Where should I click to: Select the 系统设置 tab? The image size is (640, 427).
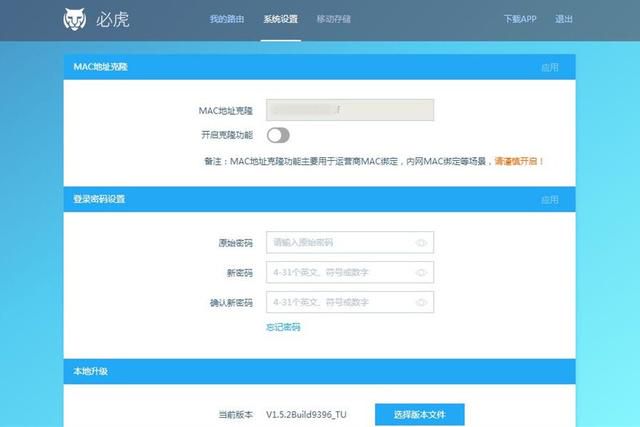pyautogui.click(x=280, y=19)
